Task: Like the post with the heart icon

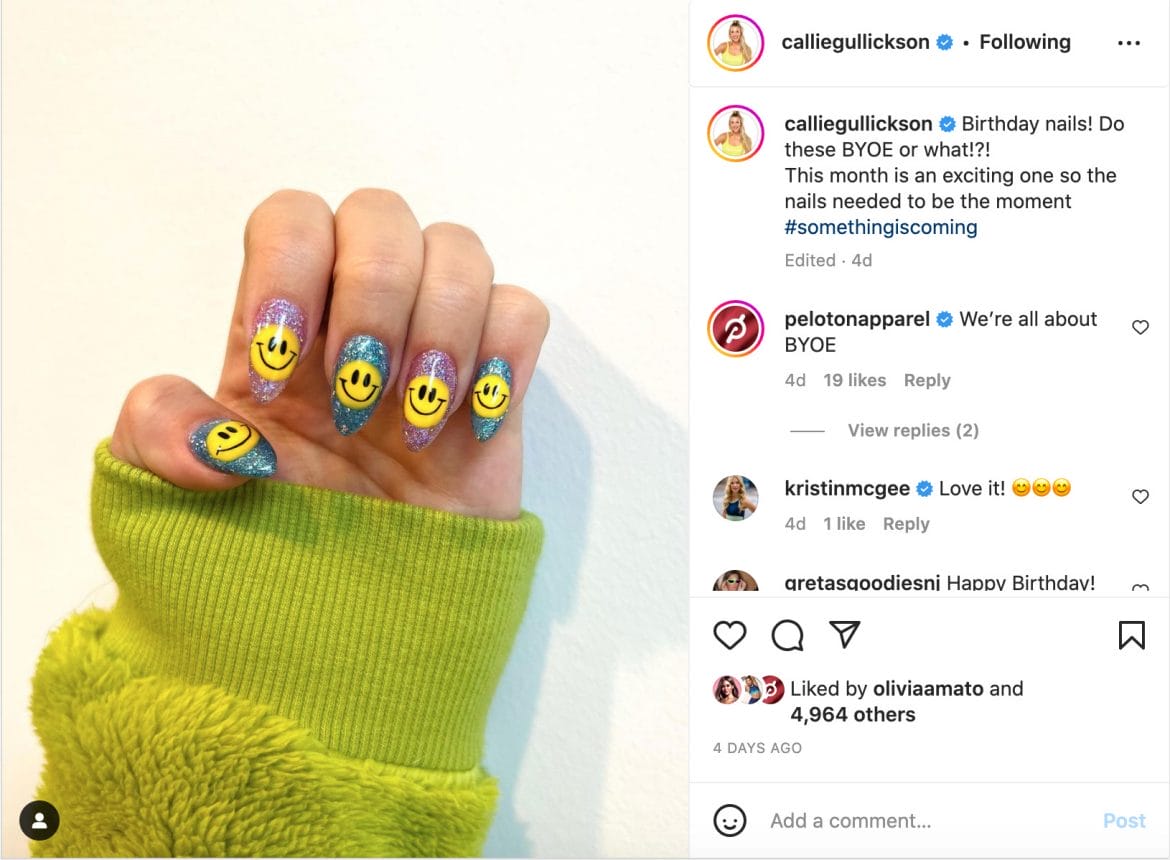Action: (x=729, y=635)
